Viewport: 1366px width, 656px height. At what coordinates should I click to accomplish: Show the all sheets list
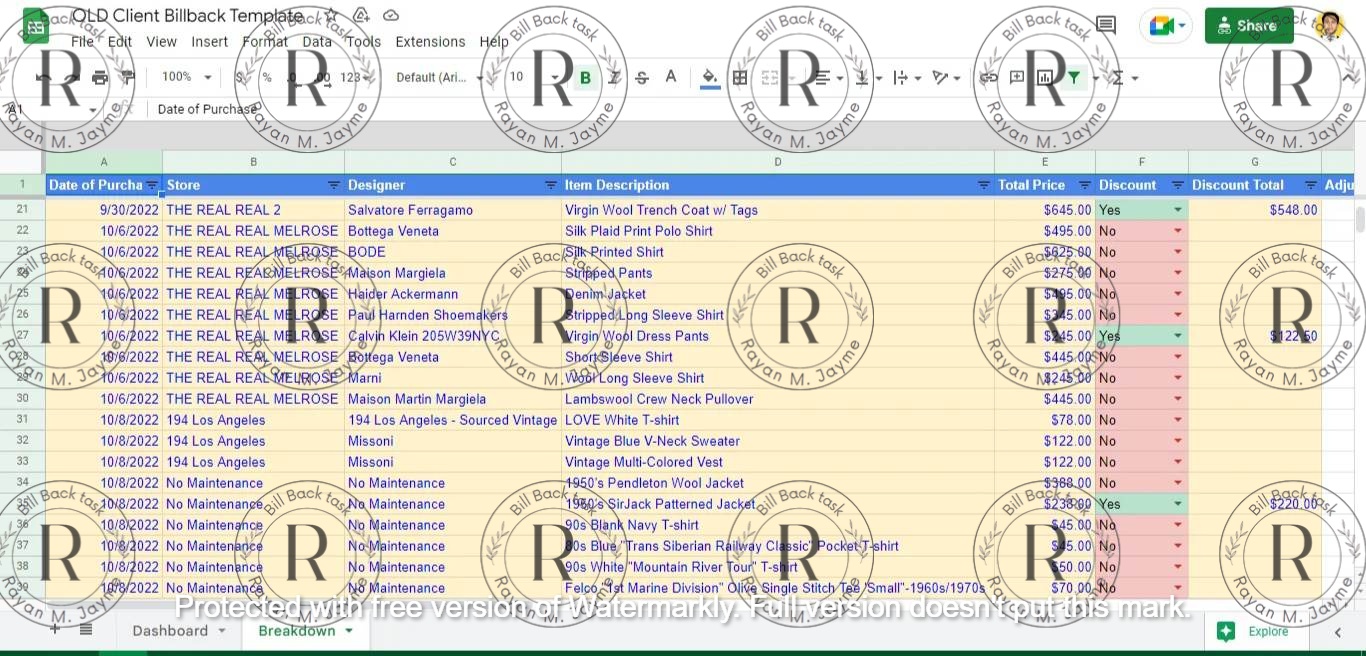(x=86, y=630)
